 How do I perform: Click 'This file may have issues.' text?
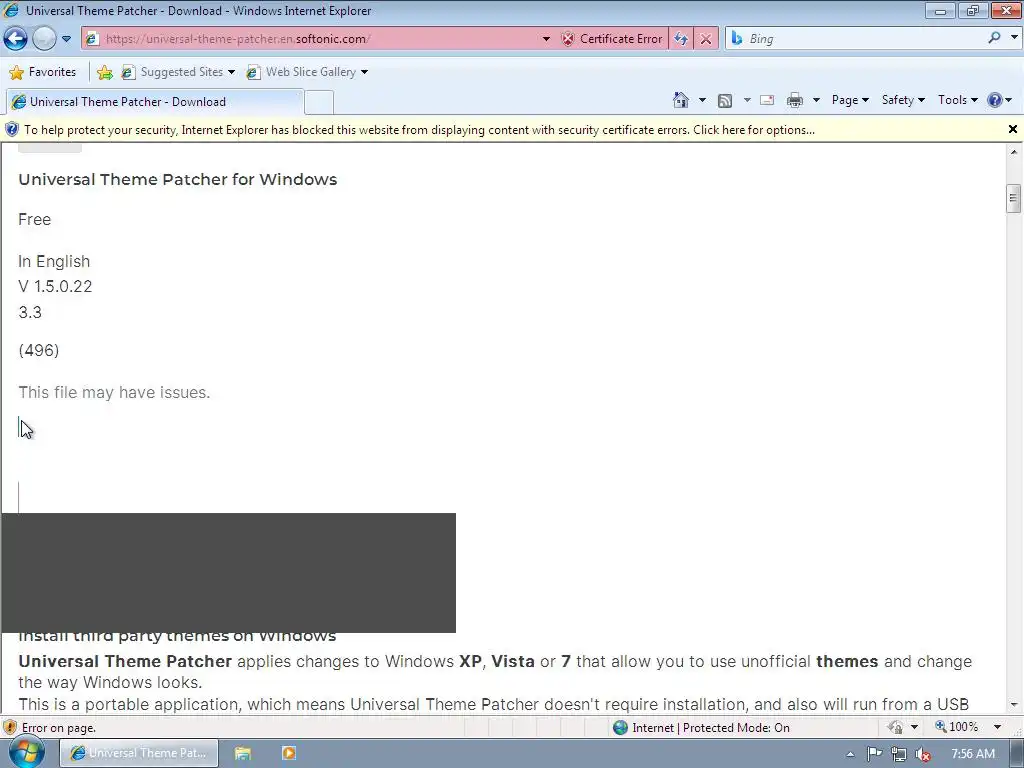pyautogui.click(x=114, y=392)
